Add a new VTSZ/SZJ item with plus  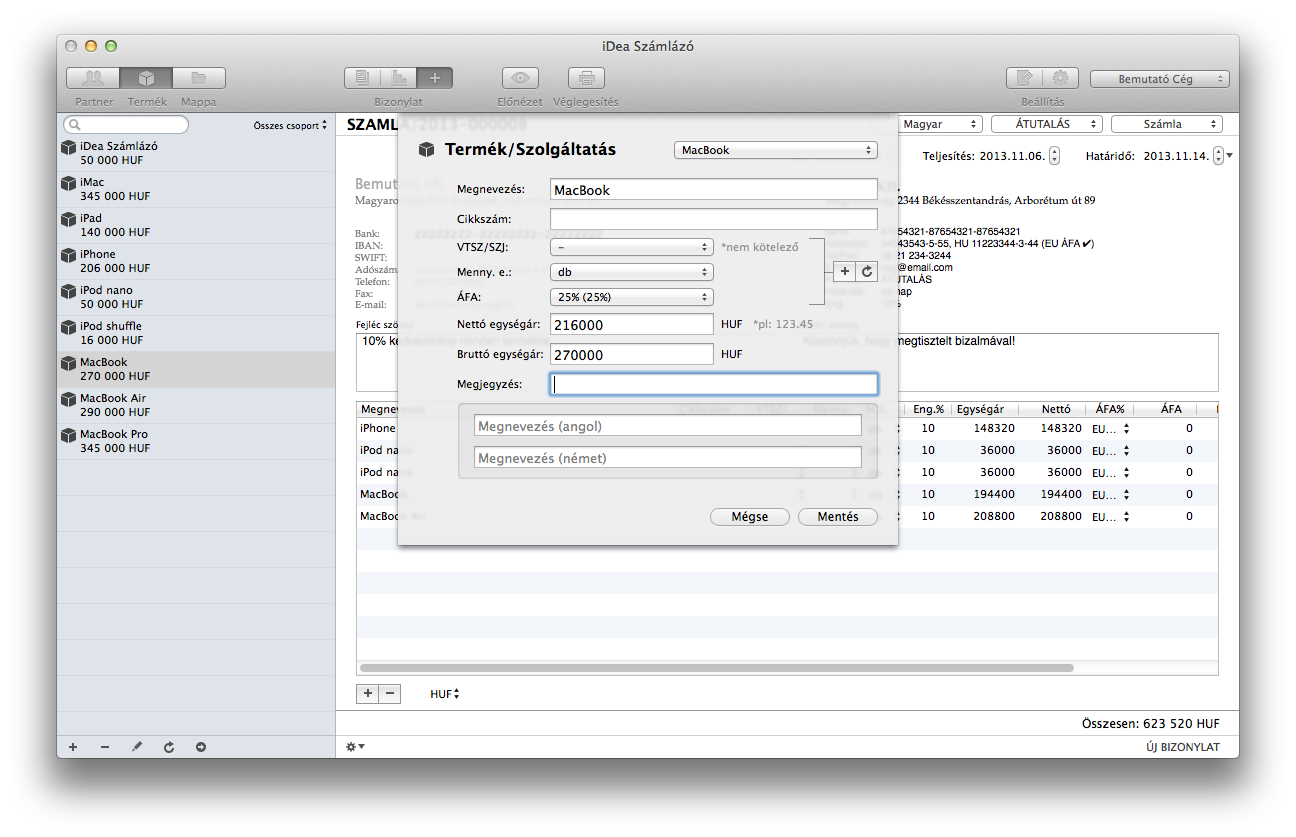845,271
